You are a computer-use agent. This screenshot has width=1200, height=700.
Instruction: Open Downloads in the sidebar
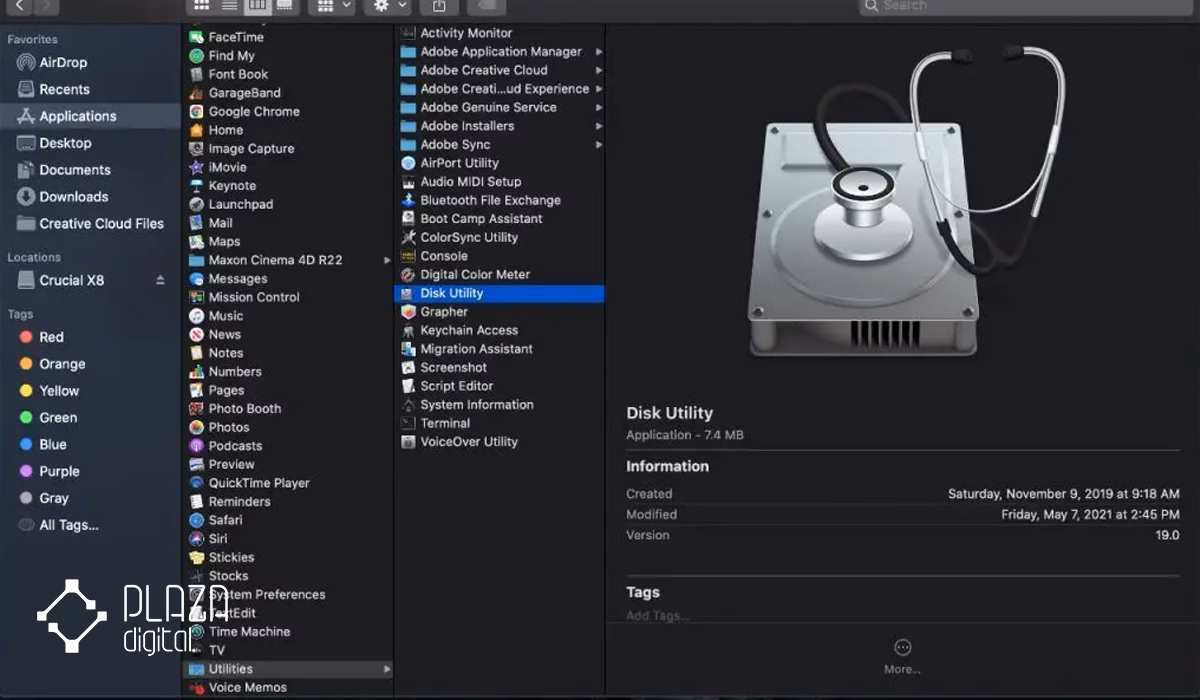click(73, 197)
